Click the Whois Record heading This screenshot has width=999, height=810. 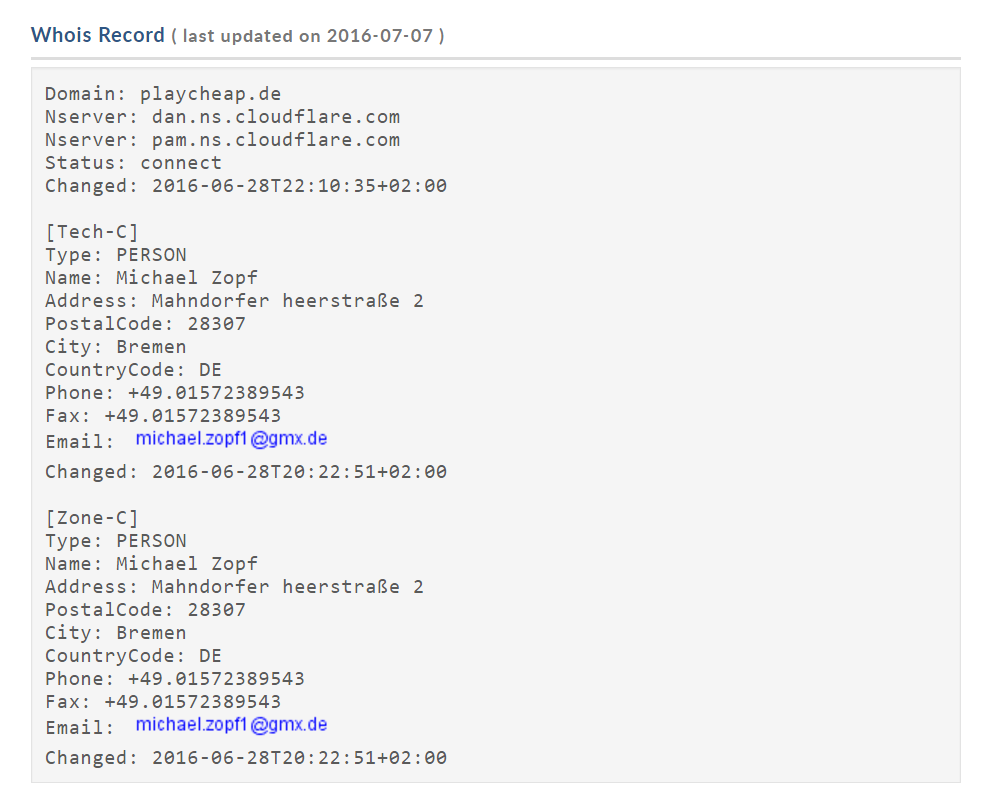[x=98, y=35]
